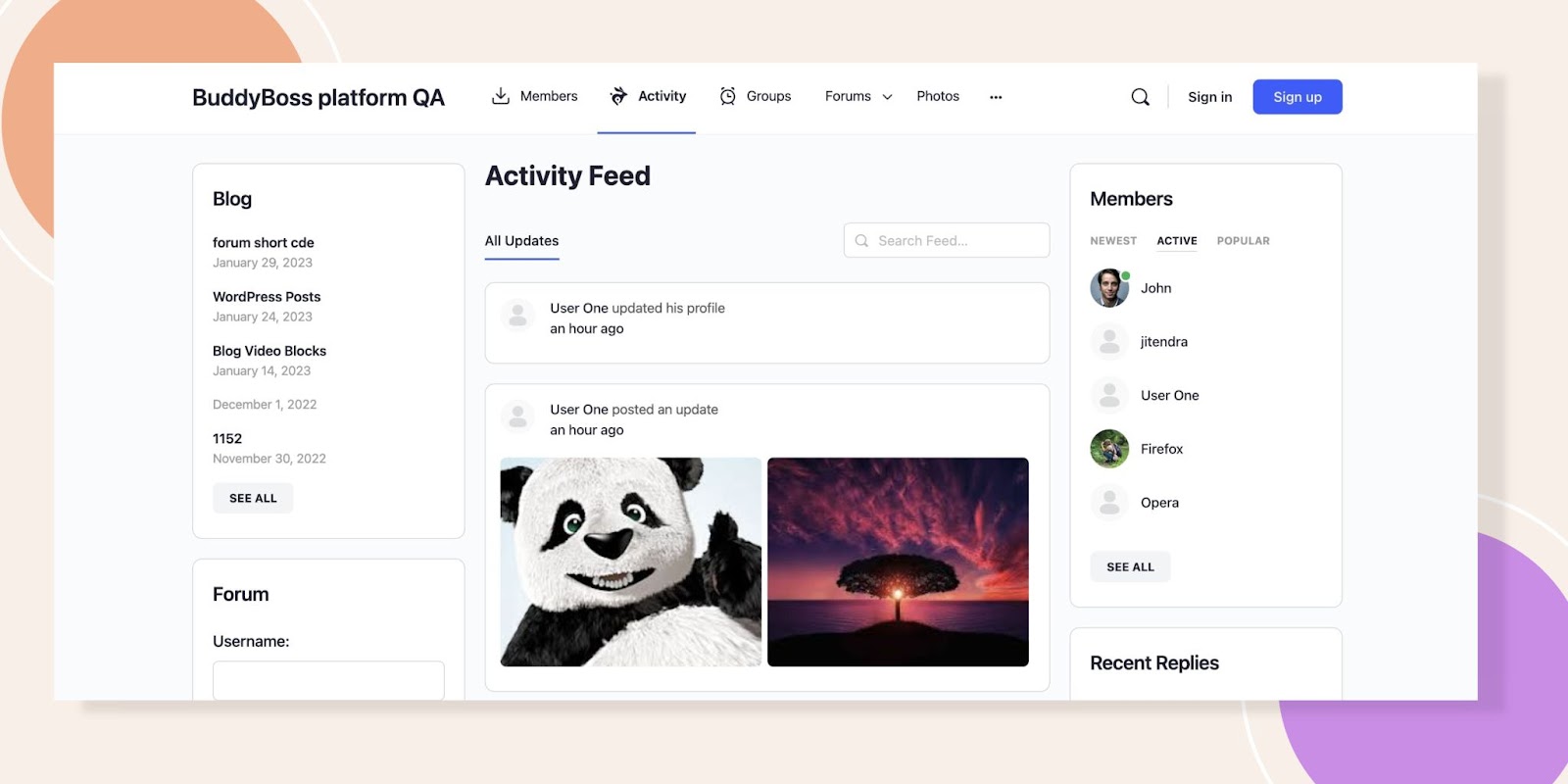Screen dimensions: 1568x784
Task: Click the 'Recent Replies' widget heading
Action: [x=1154, y=663]
